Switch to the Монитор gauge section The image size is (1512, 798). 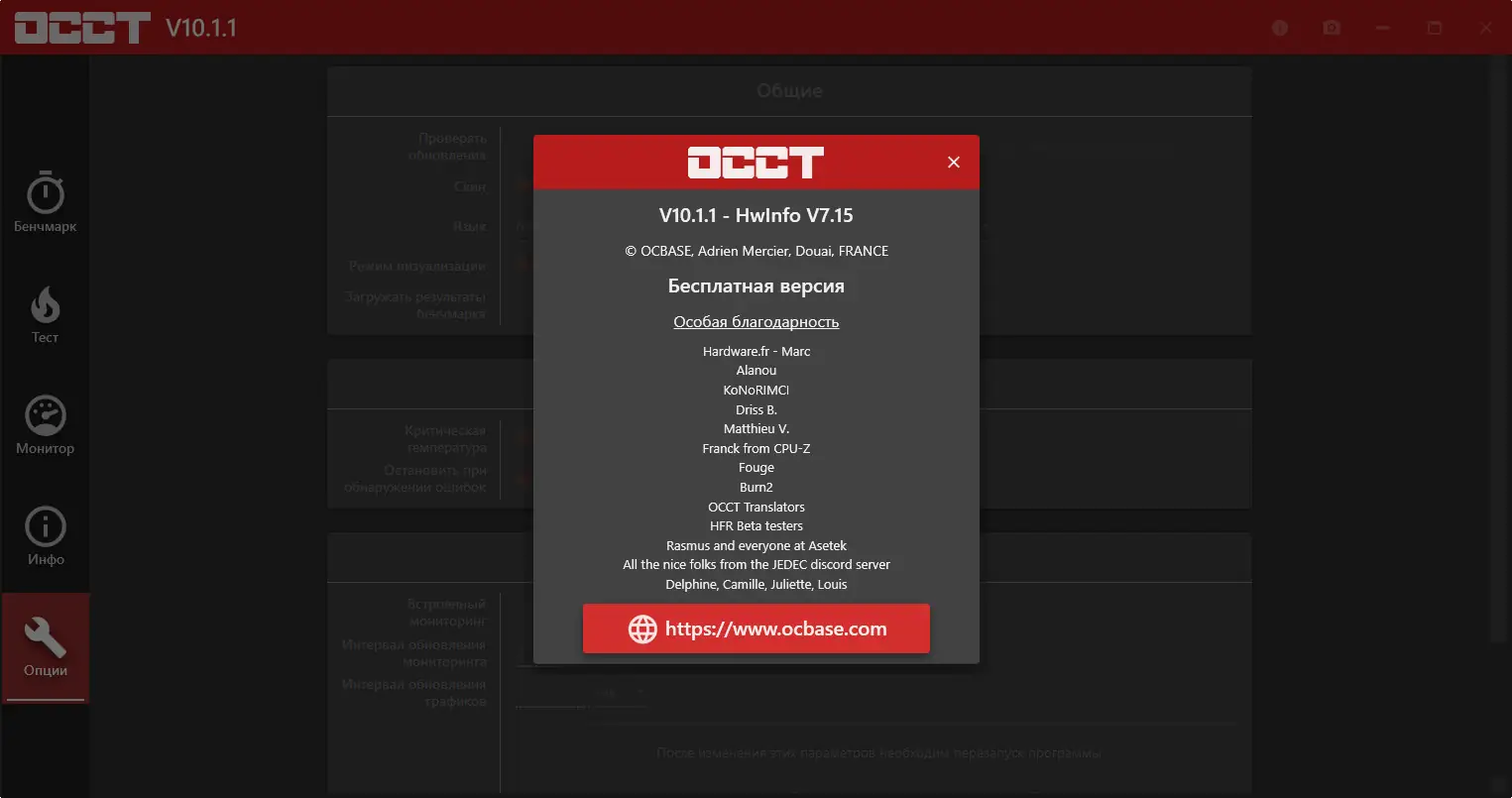point(45,426)
